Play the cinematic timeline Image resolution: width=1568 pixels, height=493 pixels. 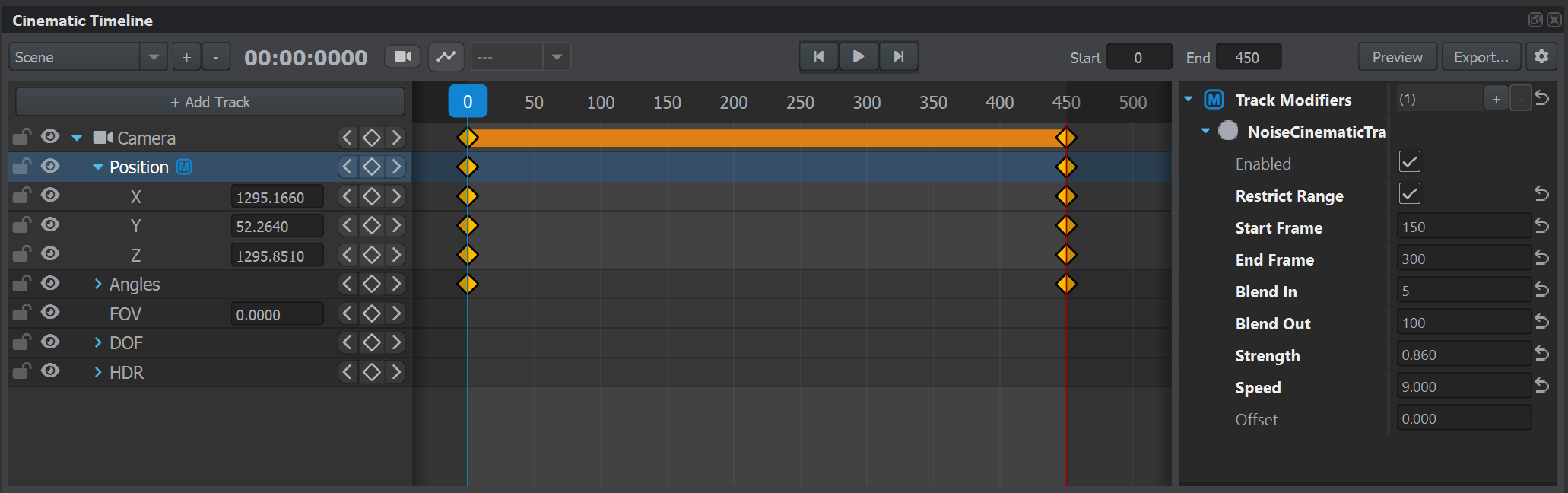coord(859,56)
